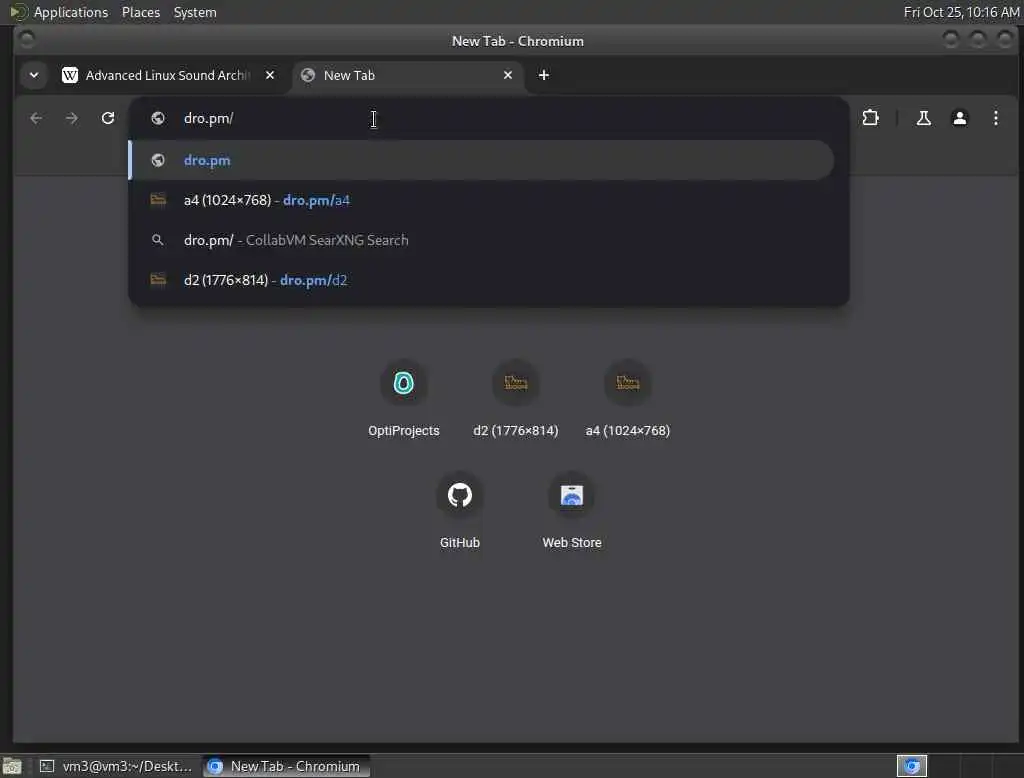This screenshot has height=778, width=1024.
Task: Click New Tab - Chromium taskbar button
Action: coord(285,766)
